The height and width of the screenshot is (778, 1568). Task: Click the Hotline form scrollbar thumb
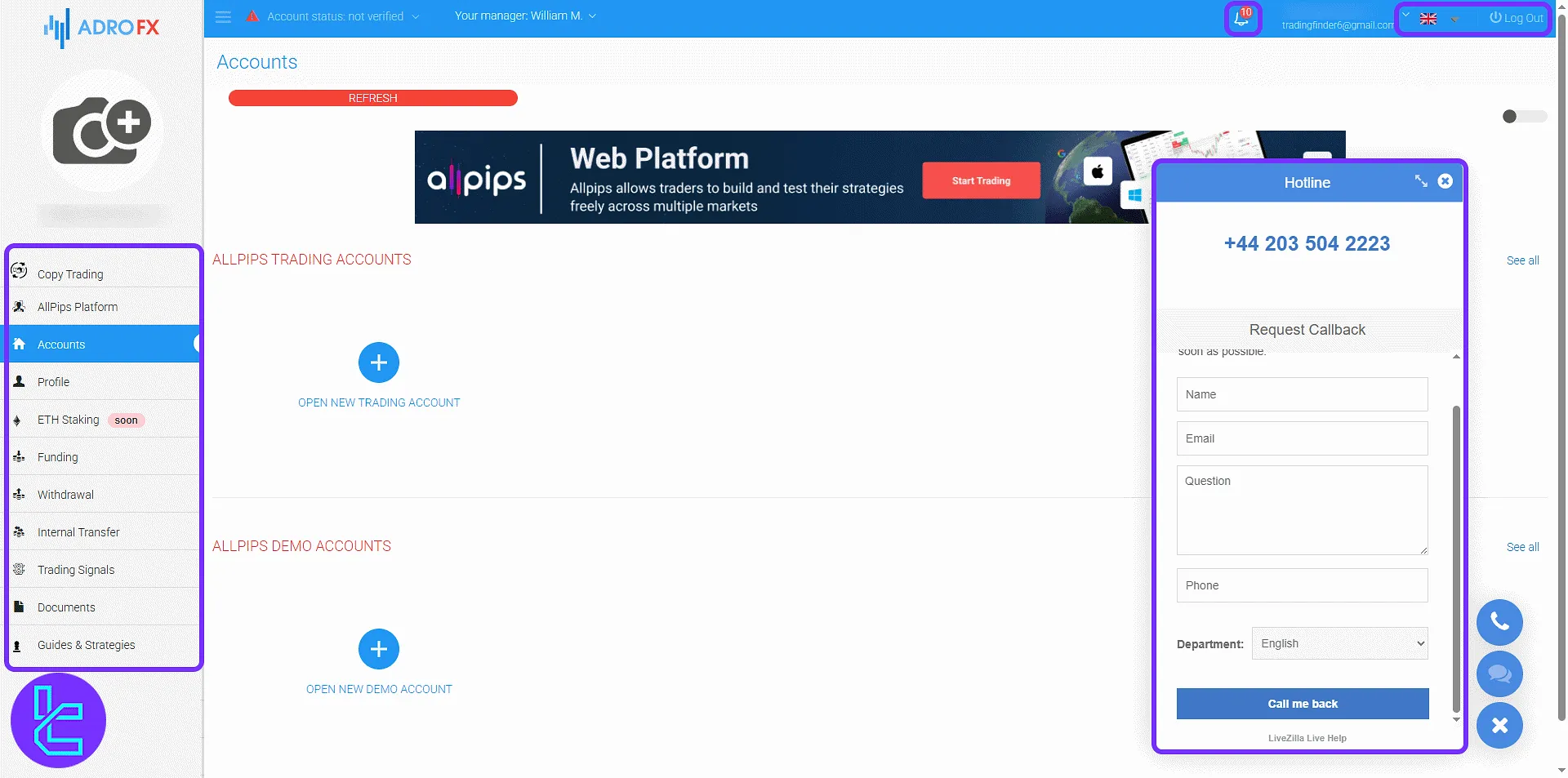[x=1456, y=558]
